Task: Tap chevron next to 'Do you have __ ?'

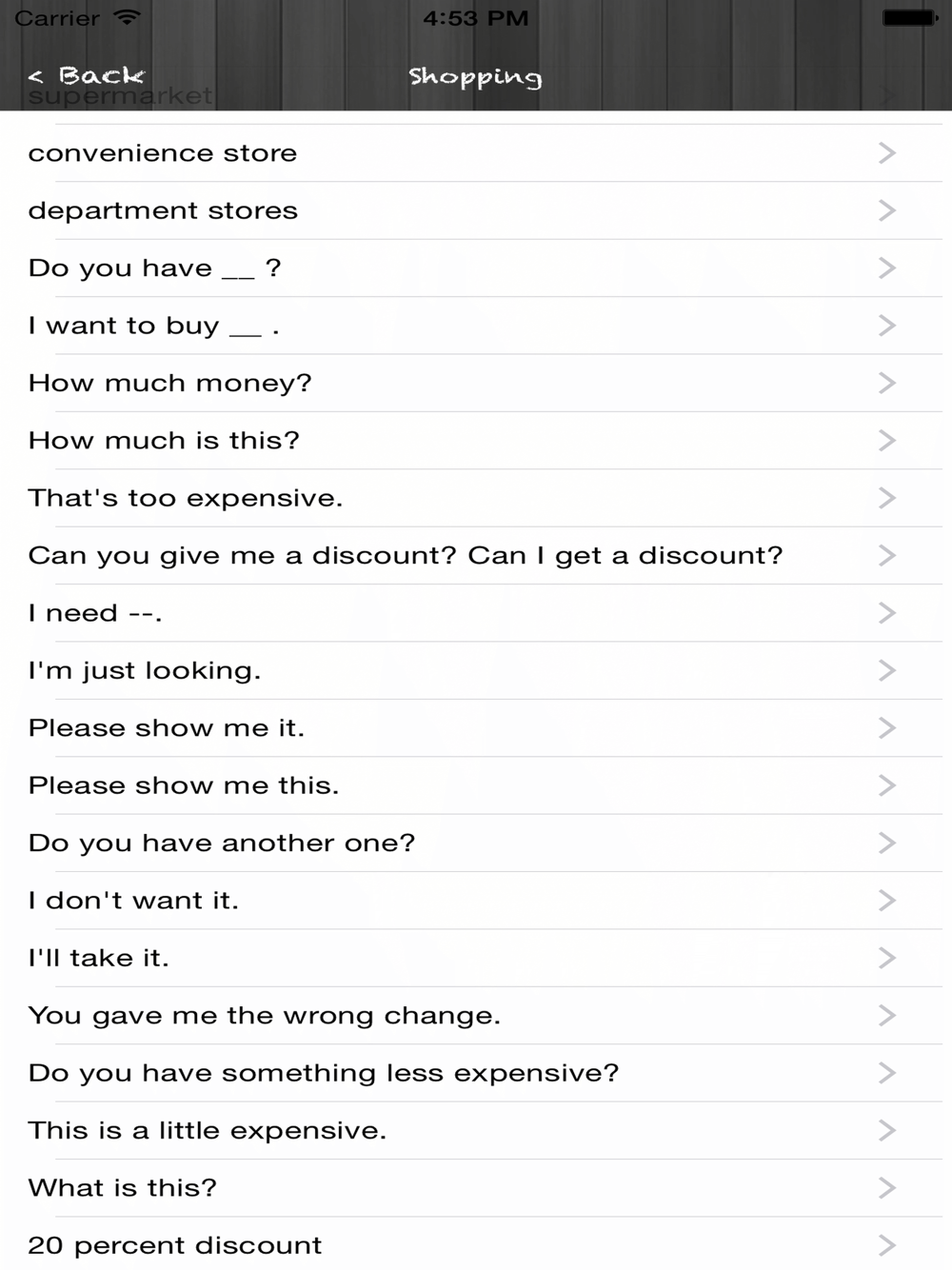Action: (887, 268)
